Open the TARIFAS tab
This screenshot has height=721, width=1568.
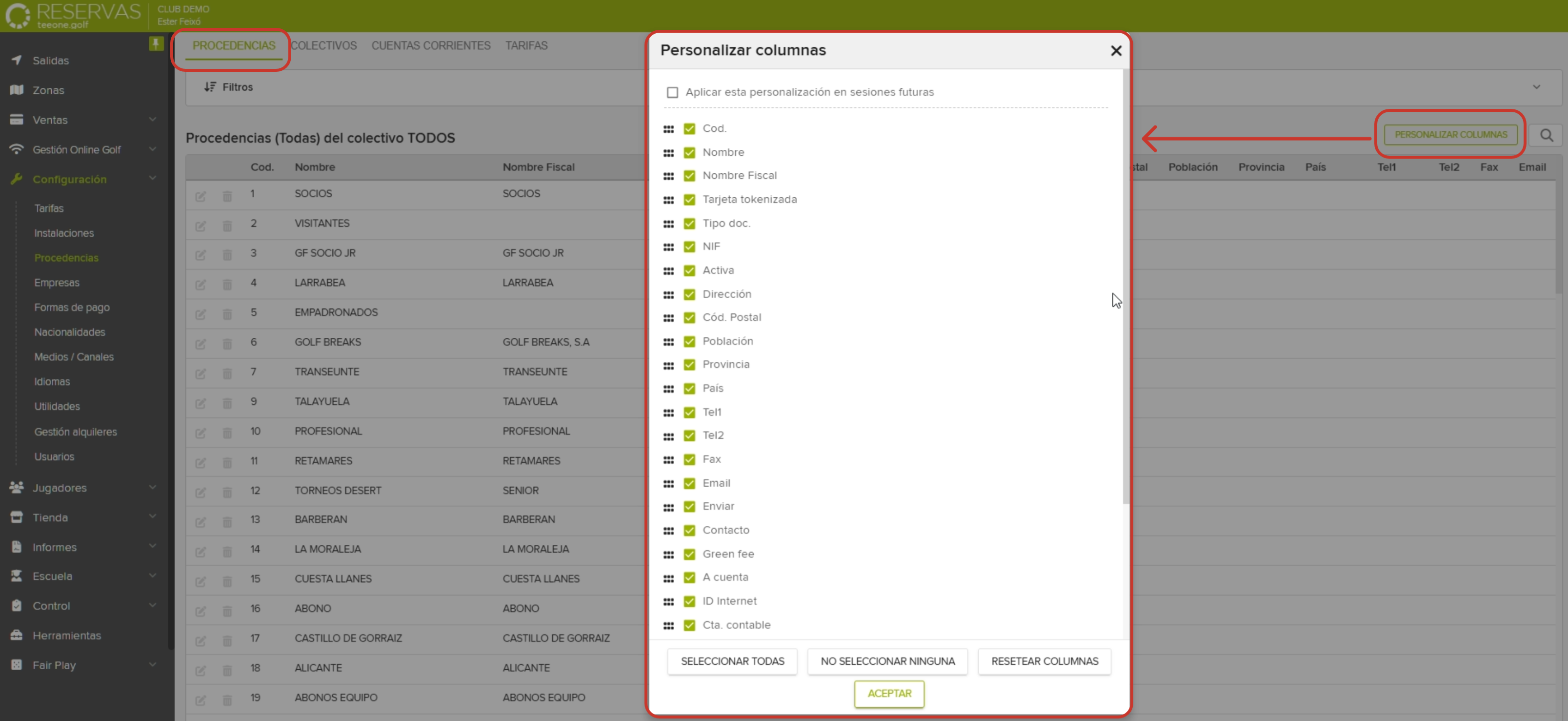(x=526, y=46)
